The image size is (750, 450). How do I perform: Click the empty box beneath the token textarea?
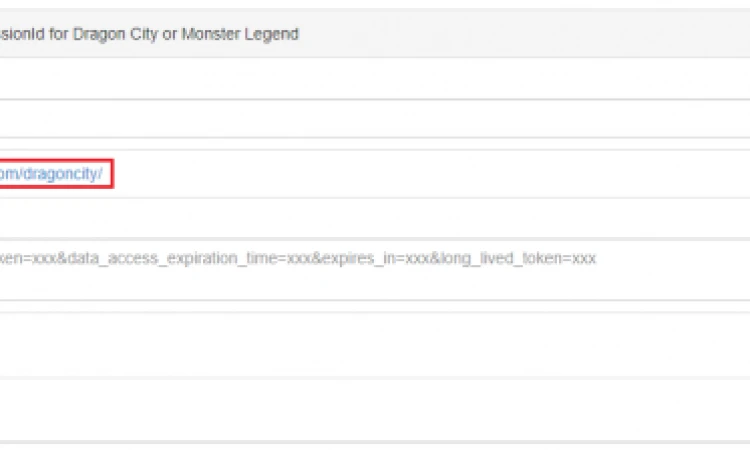[375, 344]
